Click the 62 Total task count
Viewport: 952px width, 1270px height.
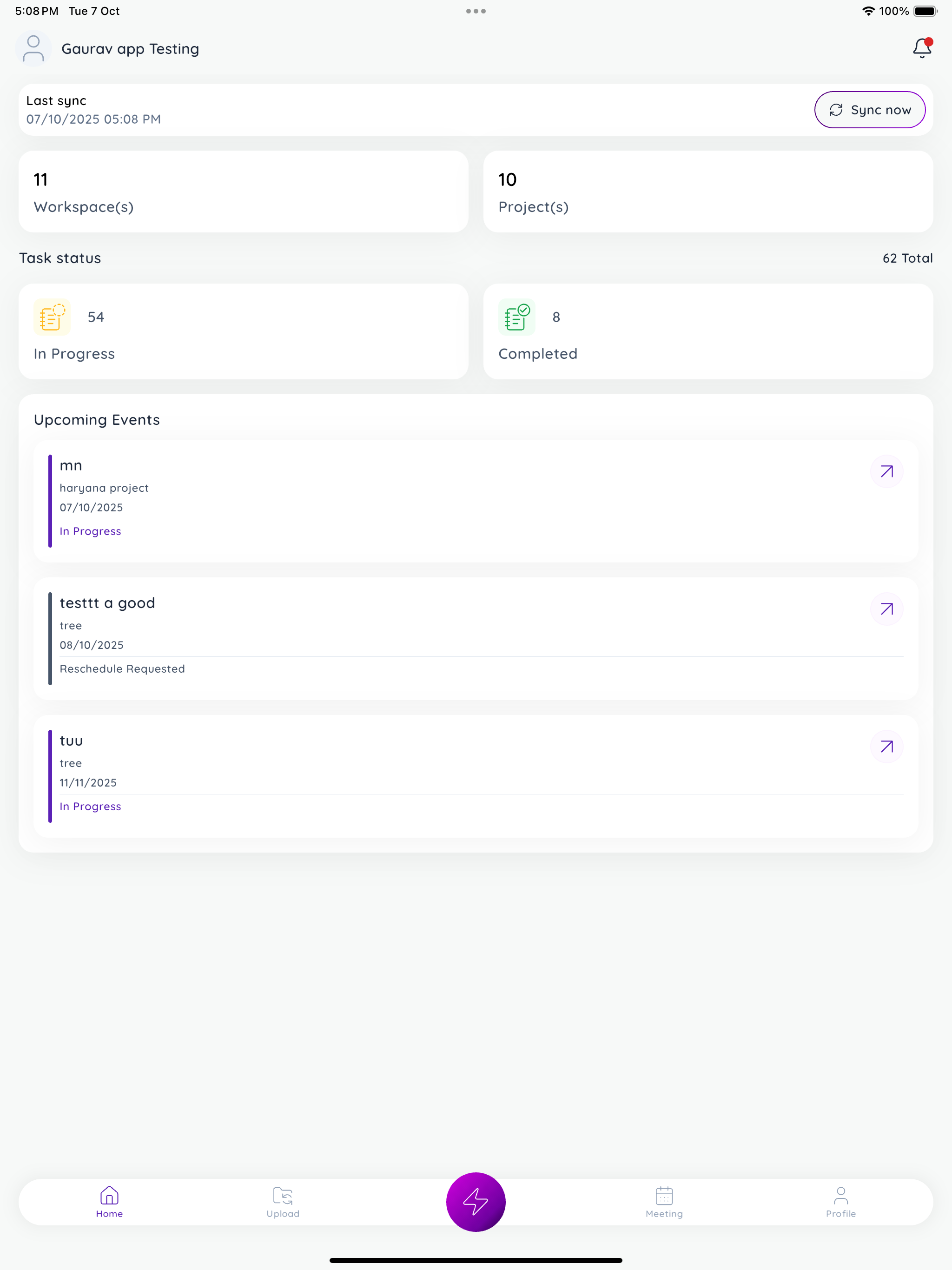click(x=907, y=258)
